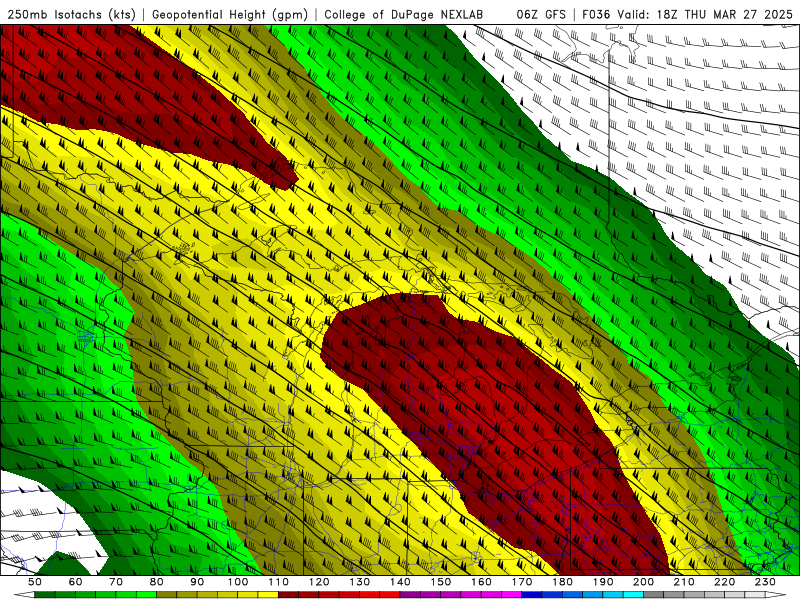The width and height of the screenshot is (800, 600).
Task: Click the magenta segment of the color bar
Action: point(511,594)
